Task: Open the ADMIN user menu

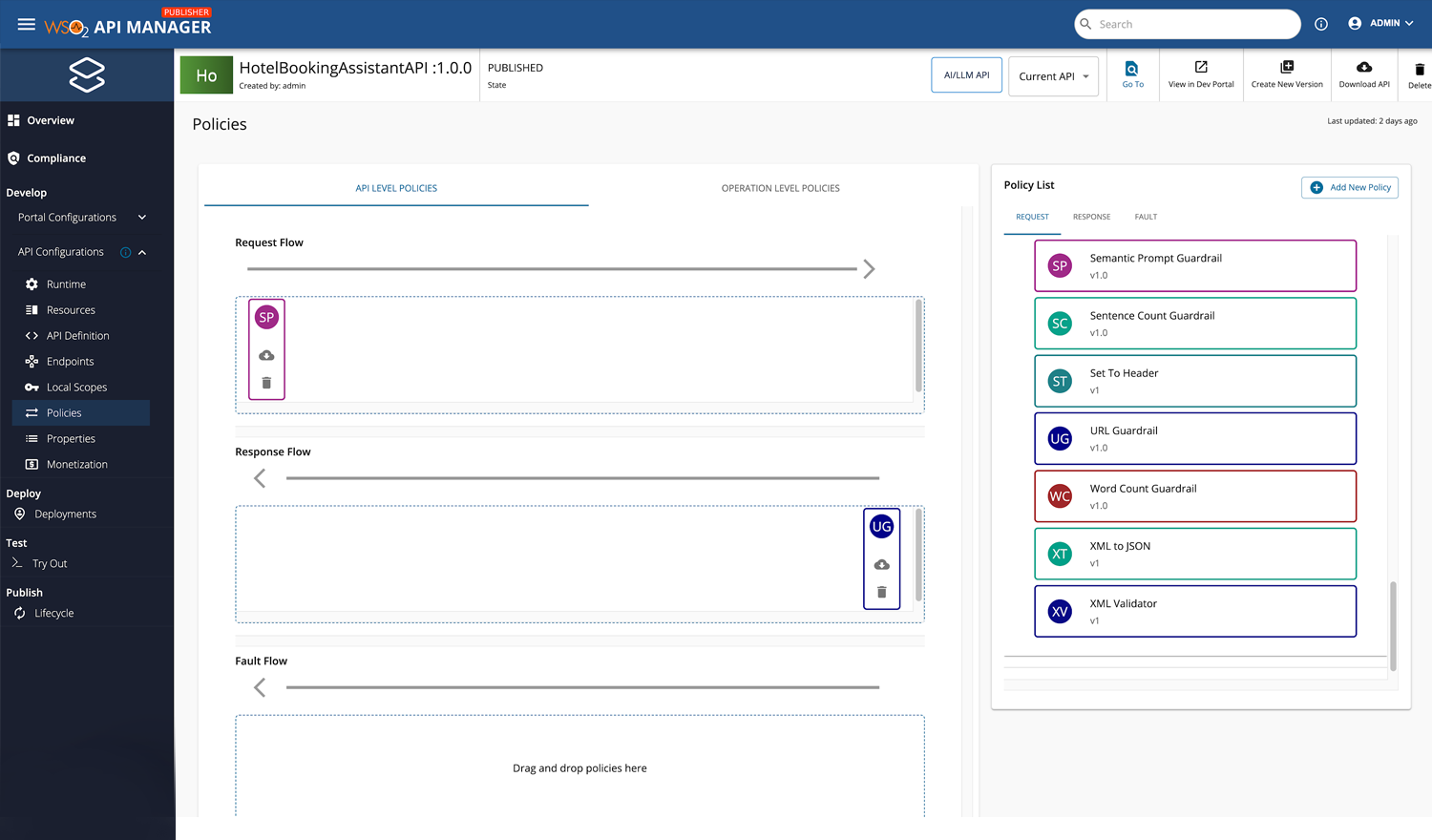Action: 1380,24
